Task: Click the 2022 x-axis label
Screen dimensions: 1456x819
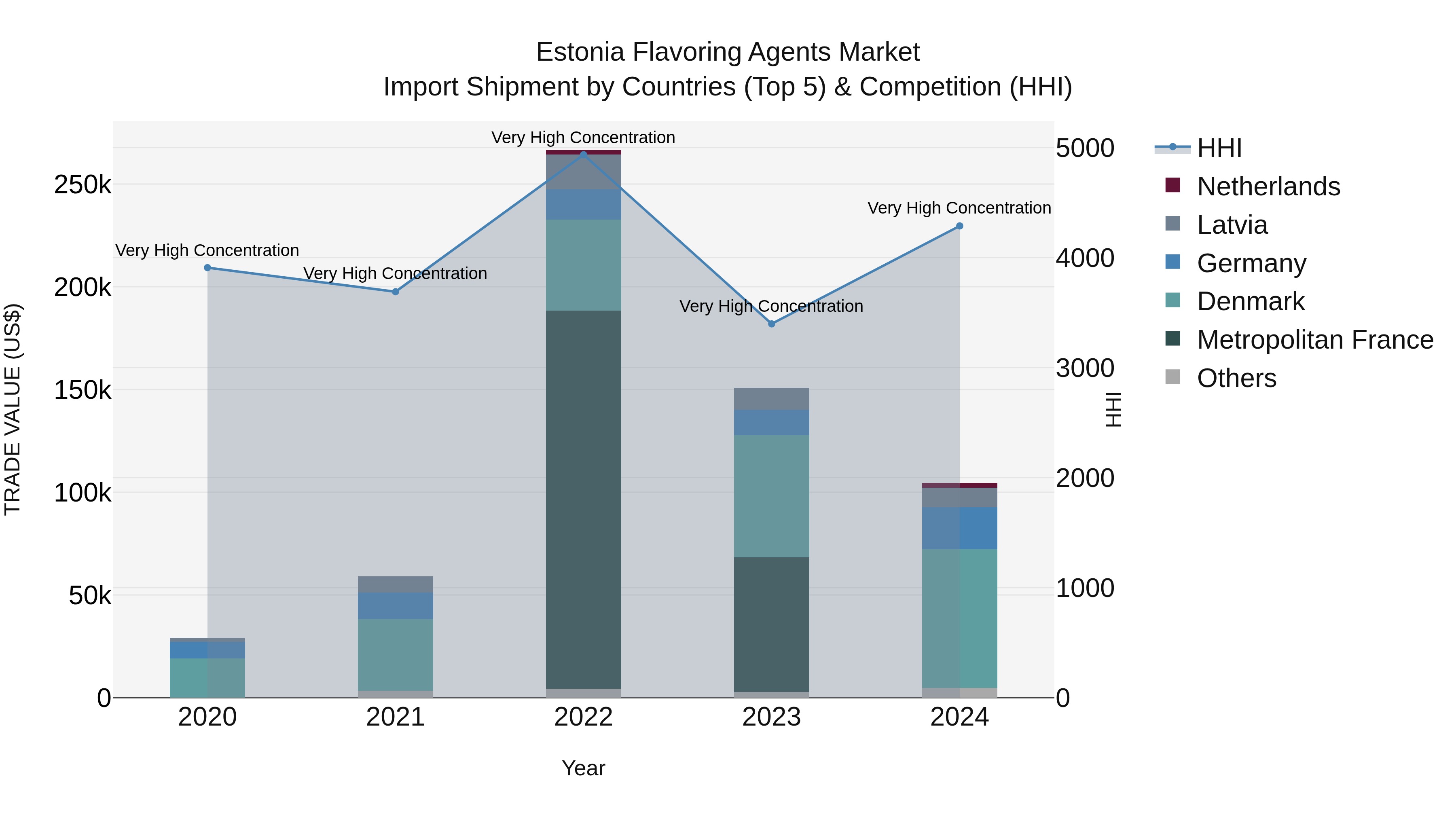Action: point(584,717)
